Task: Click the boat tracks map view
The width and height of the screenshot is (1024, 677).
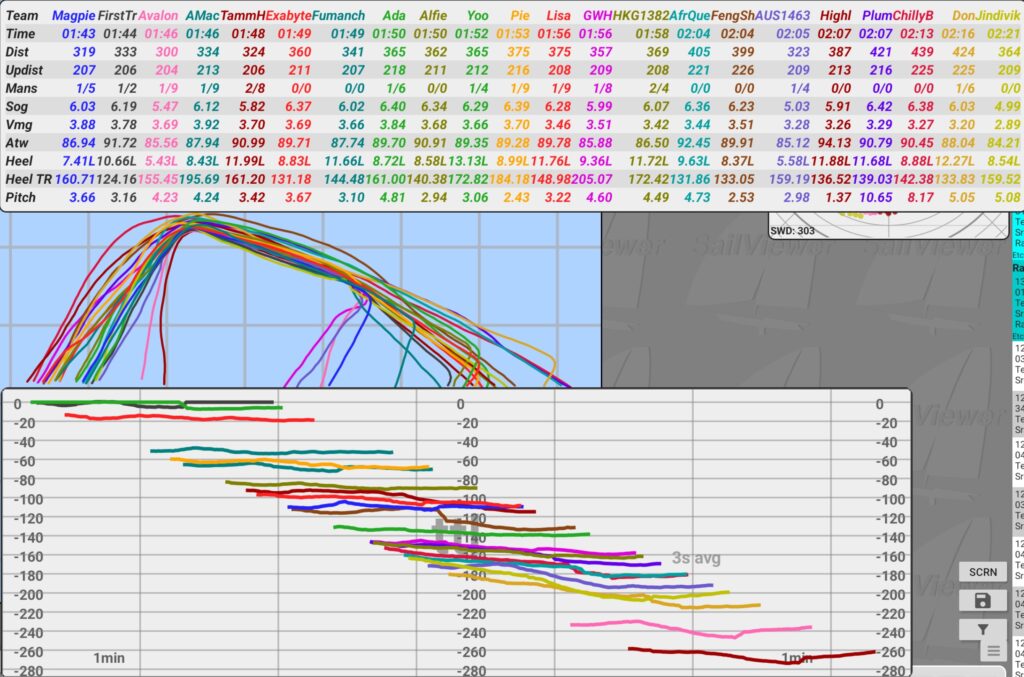Action: tap(300, 300)
